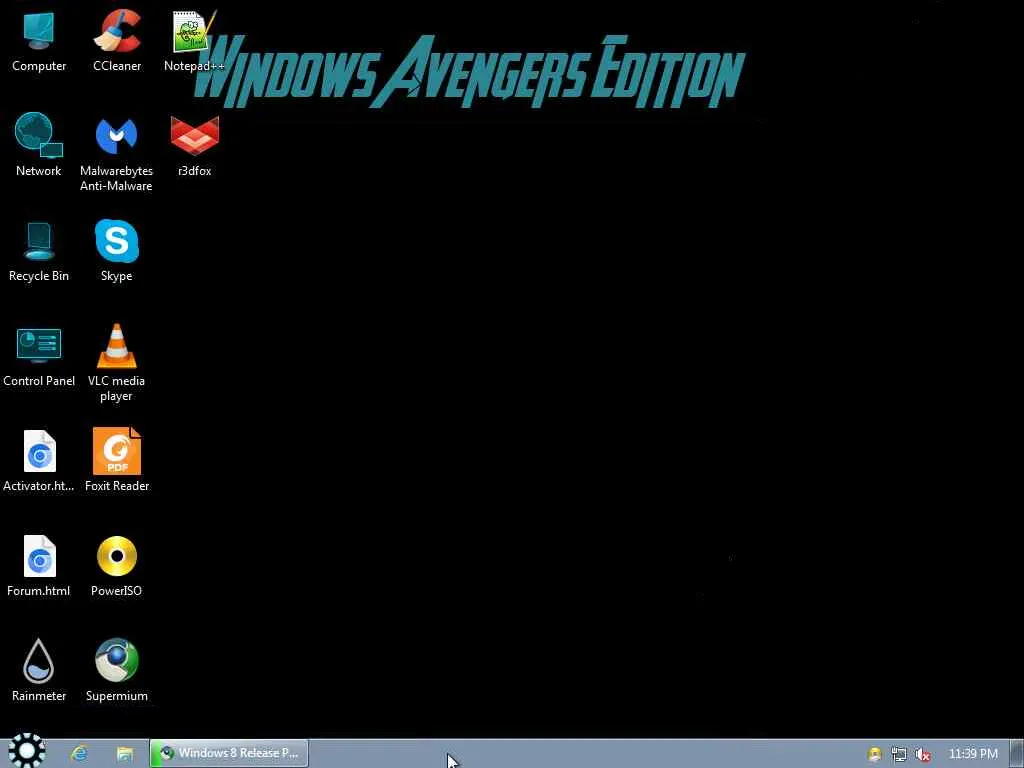Open Windows Explorer from the taskbar
1024x768 pixels.
coord(125,754)
